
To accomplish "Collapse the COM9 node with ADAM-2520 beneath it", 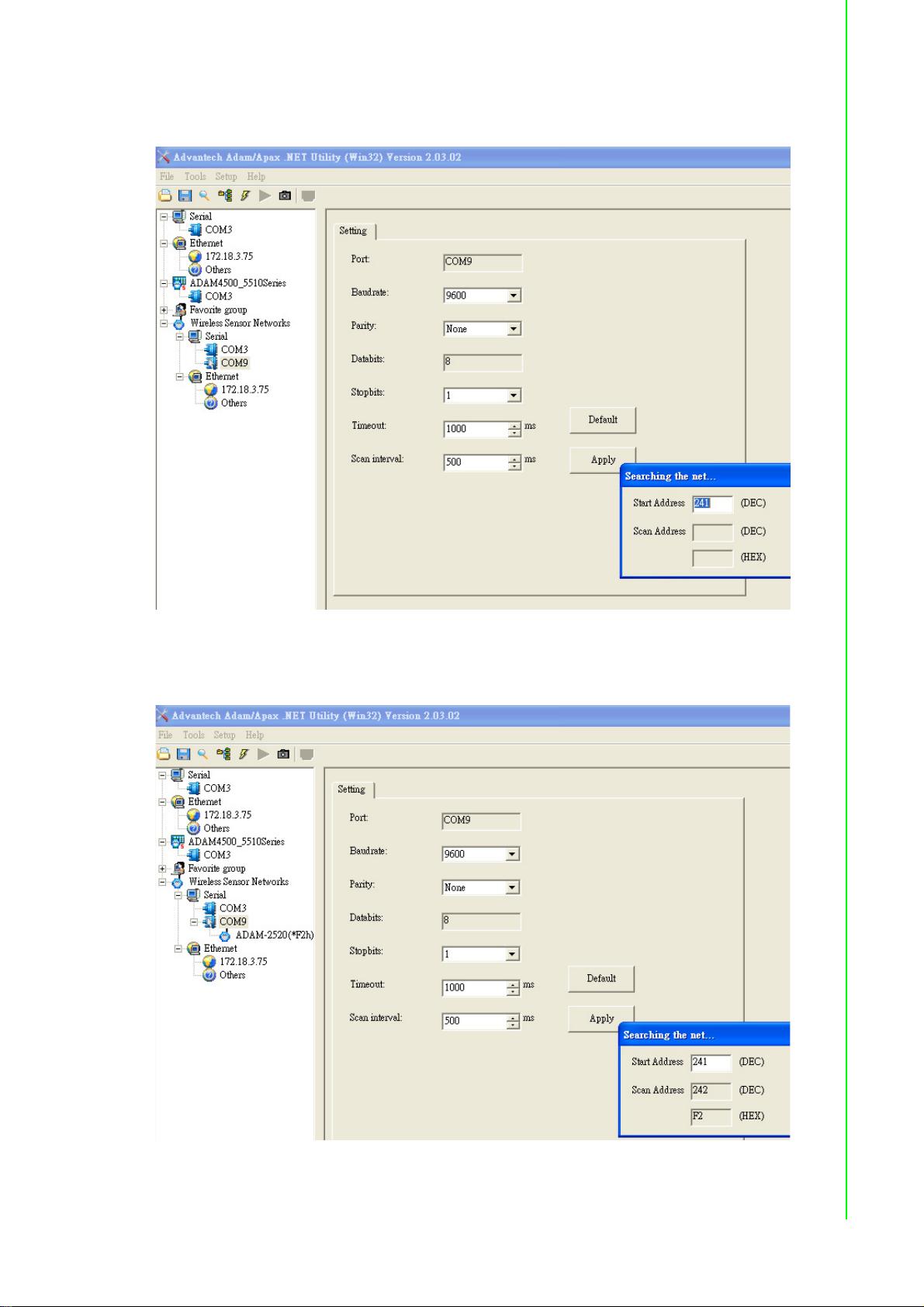I will [194, 922].
